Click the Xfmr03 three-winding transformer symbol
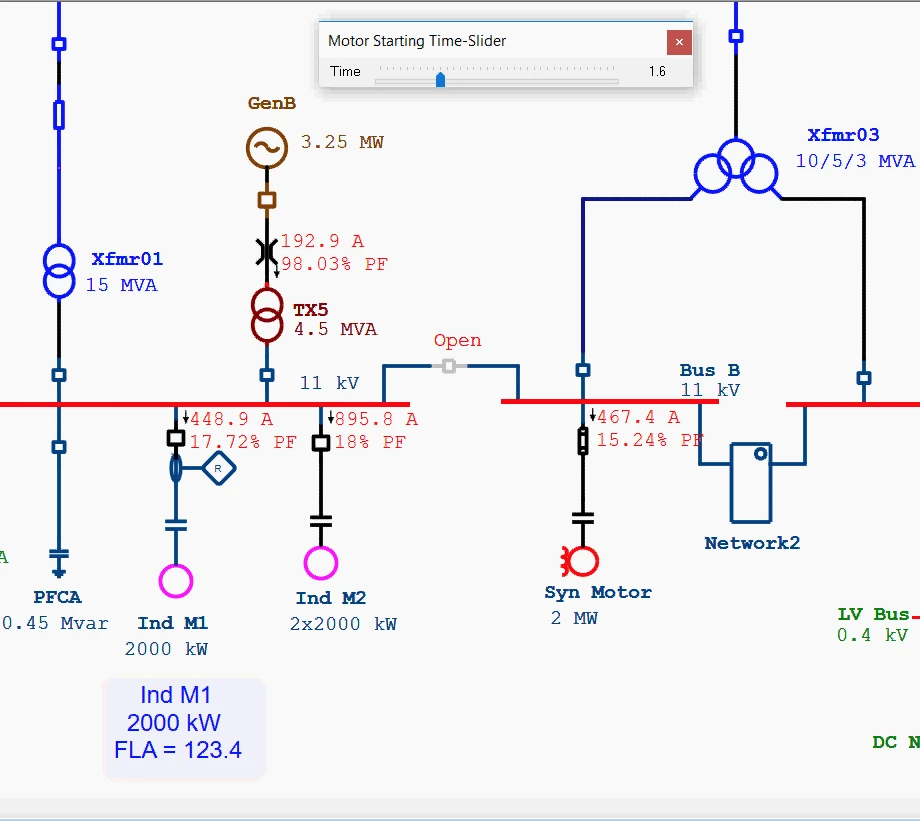 [x=736, y=167]
